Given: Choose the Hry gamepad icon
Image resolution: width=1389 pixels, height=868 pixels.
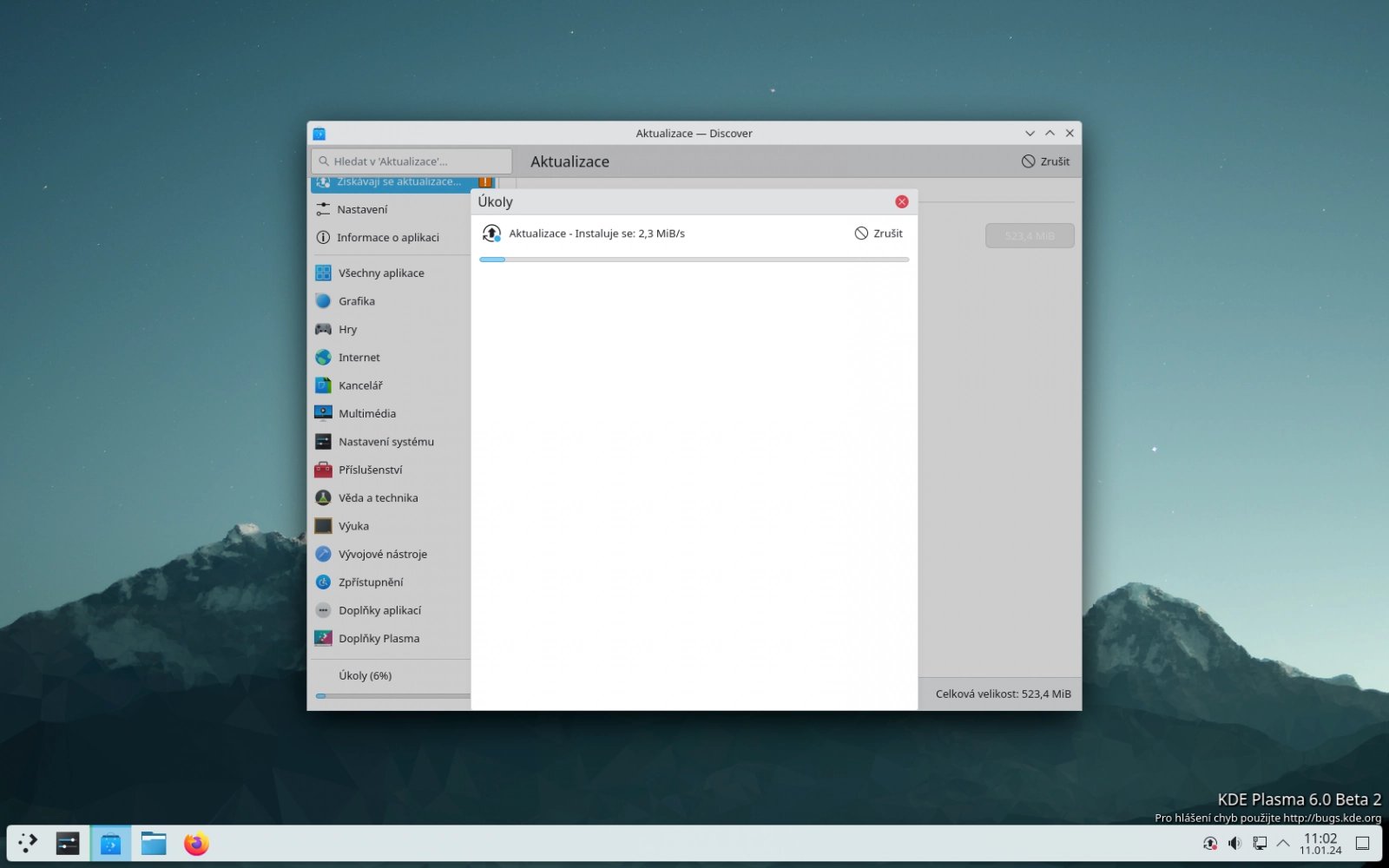Looking at the screenshot, I should [323, 329].
